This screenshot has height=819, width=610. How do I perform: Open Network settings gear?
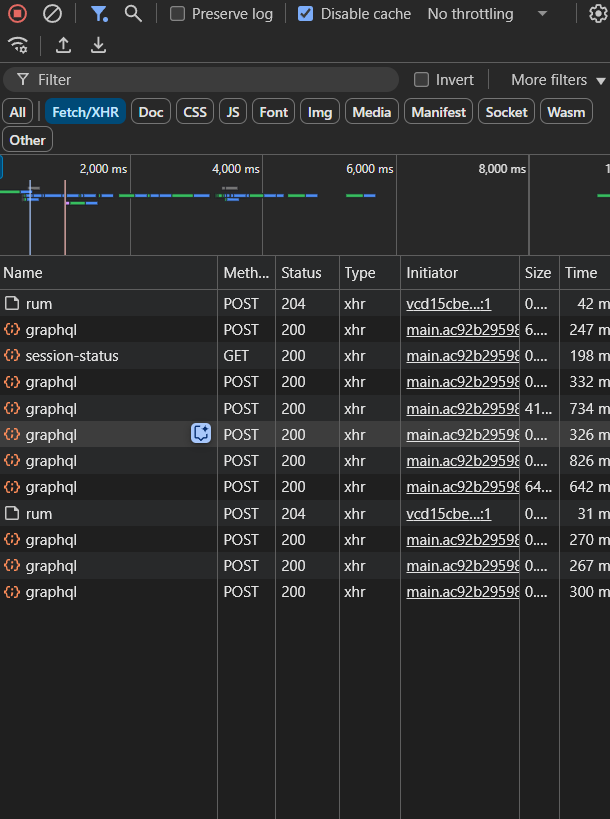click(x=598, y=14)
